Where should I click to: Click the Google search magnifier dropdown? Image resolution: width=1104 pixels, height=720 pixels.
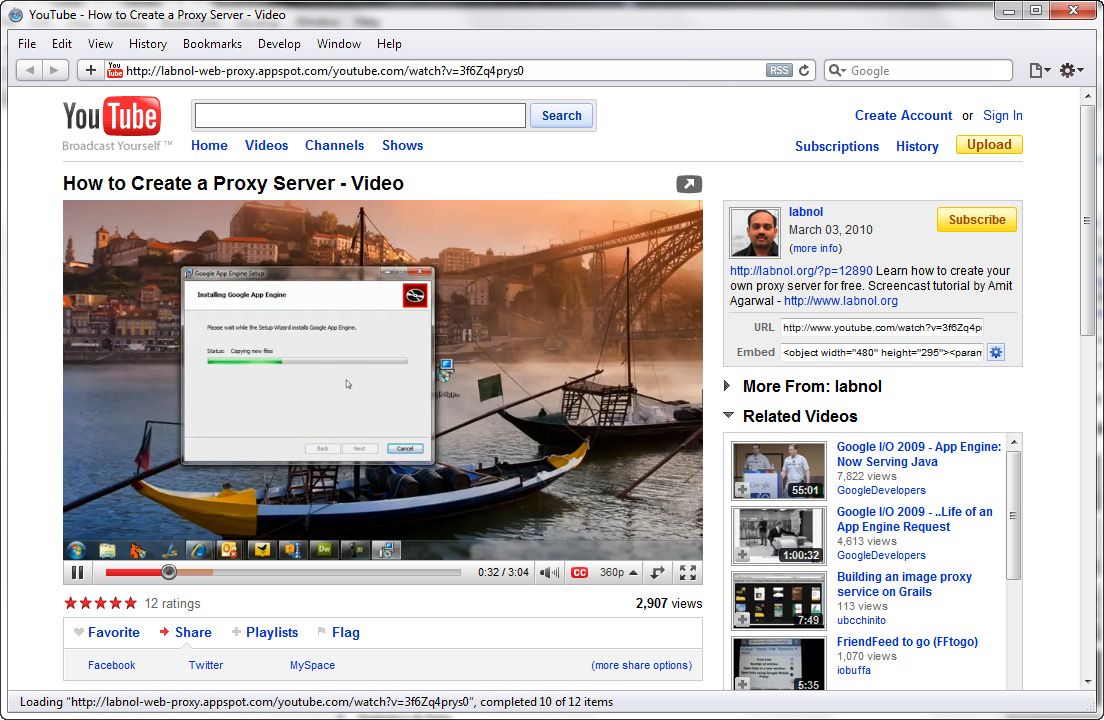(x=837, y=70)
